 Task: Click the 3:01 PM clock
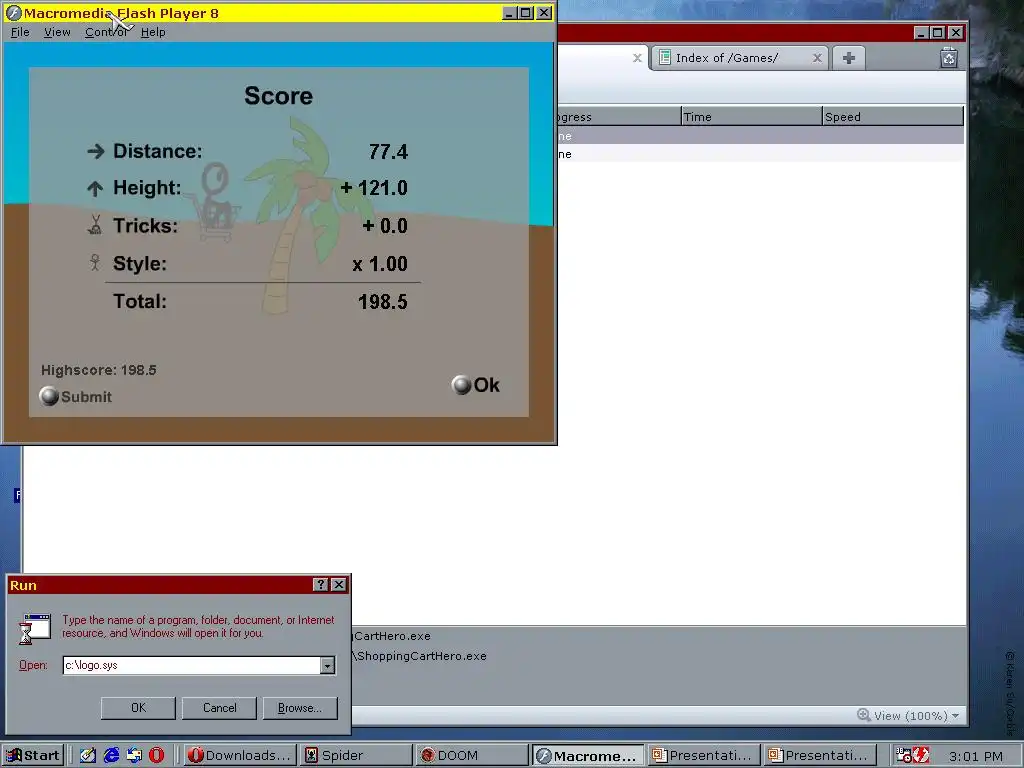(x=976, y=756)
